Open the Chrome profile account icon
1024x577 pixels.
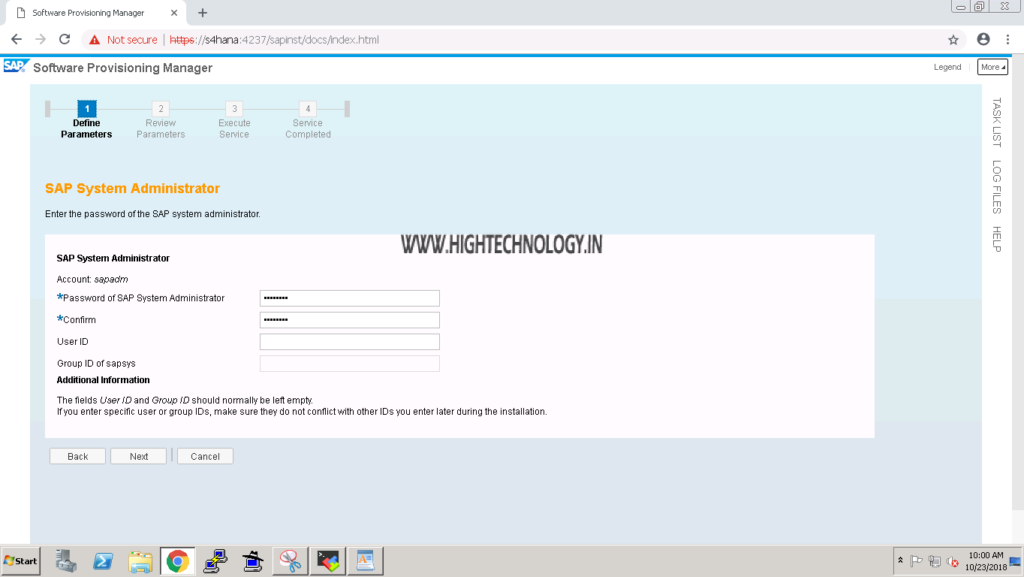tap(983, 40)
